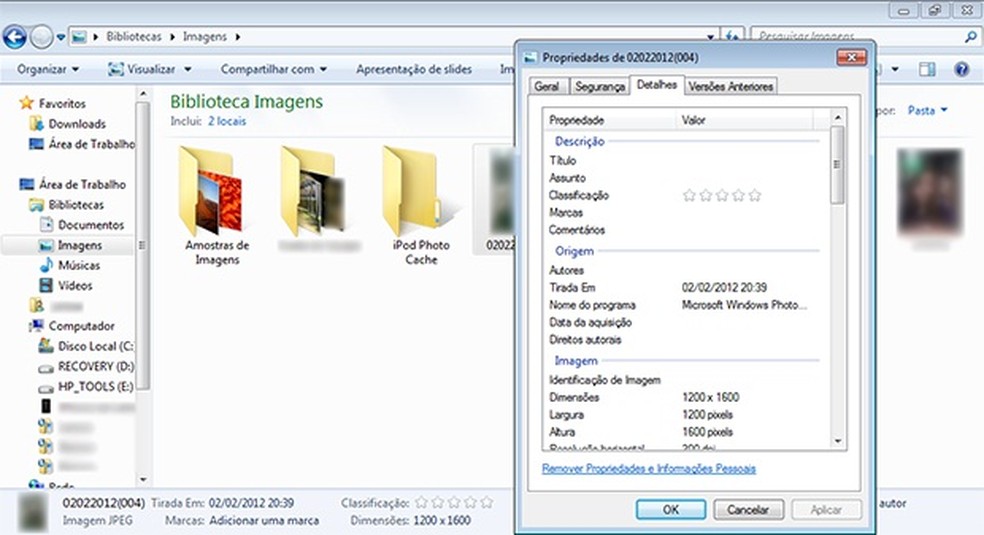Click the Forward navigation arrow button
Viewport: 984px width, 535px height.
(41, 37)
